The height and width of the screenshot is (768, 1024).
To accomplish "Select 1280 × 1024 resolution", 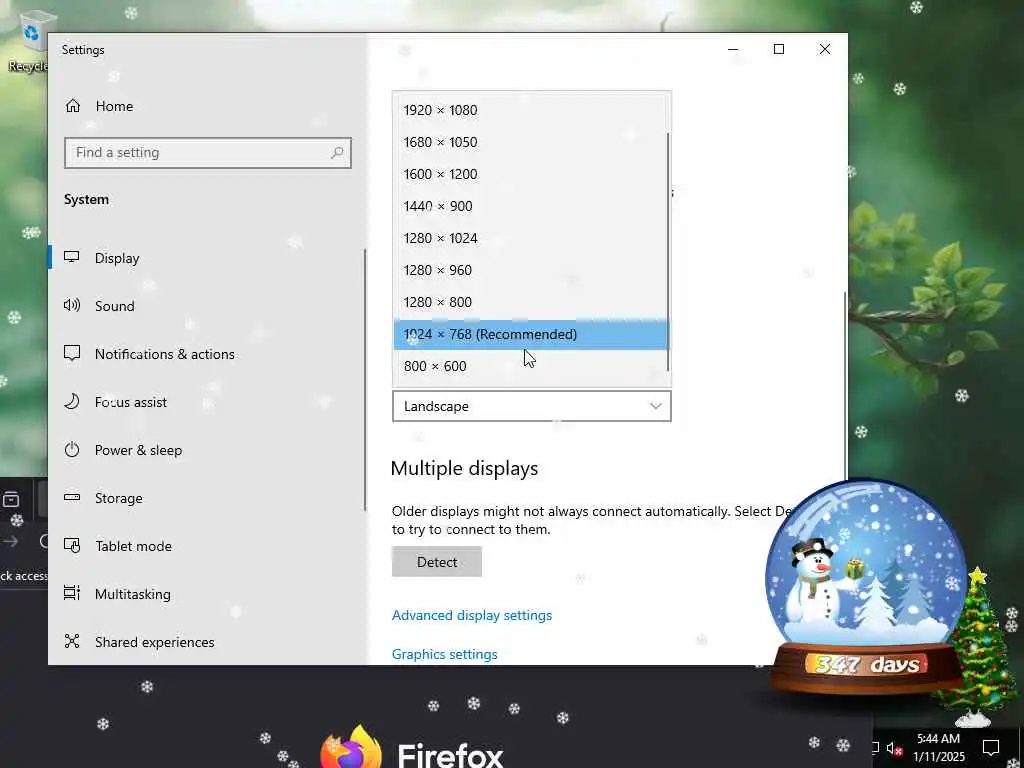I will (530, 238).
